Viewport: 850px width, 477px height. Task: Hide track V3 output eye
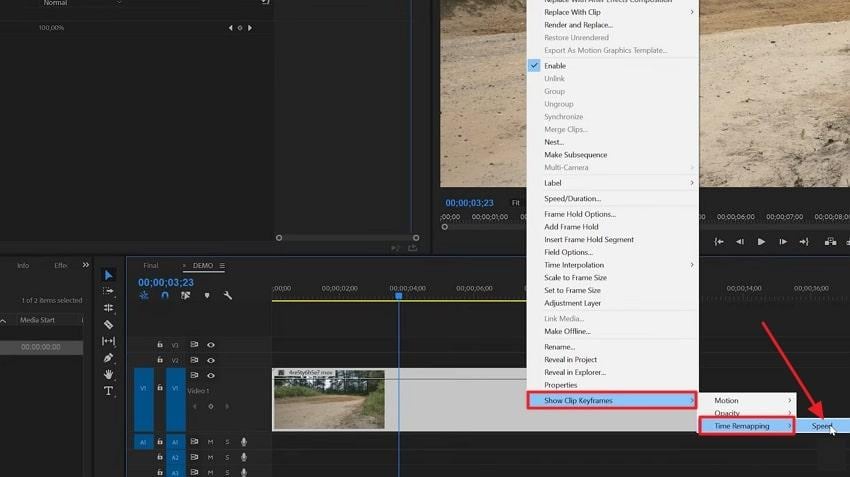coord(211,345)
